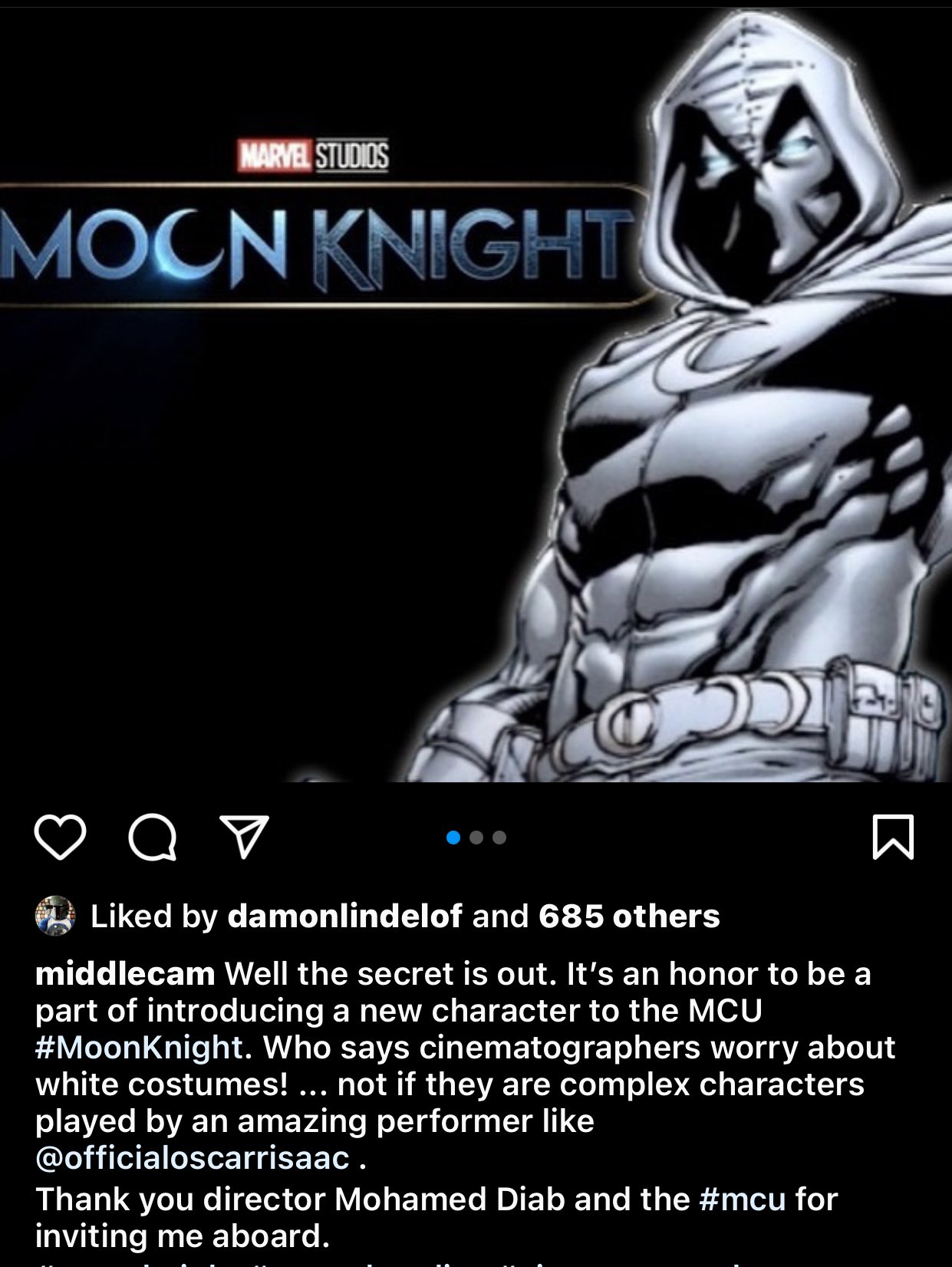This screenshot has height=1267, width=952.
Task: Open the #MoonKnight hashtag
Action: pyautogui.click(x=139, y=1048)
